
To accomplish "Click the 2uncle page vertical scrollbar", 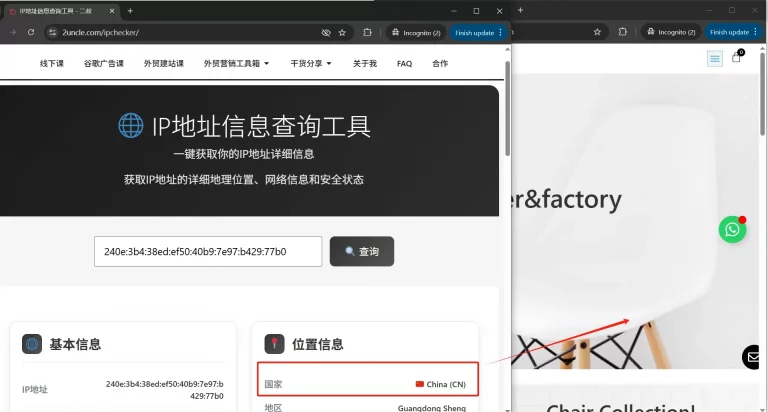I will click(507, 109).
